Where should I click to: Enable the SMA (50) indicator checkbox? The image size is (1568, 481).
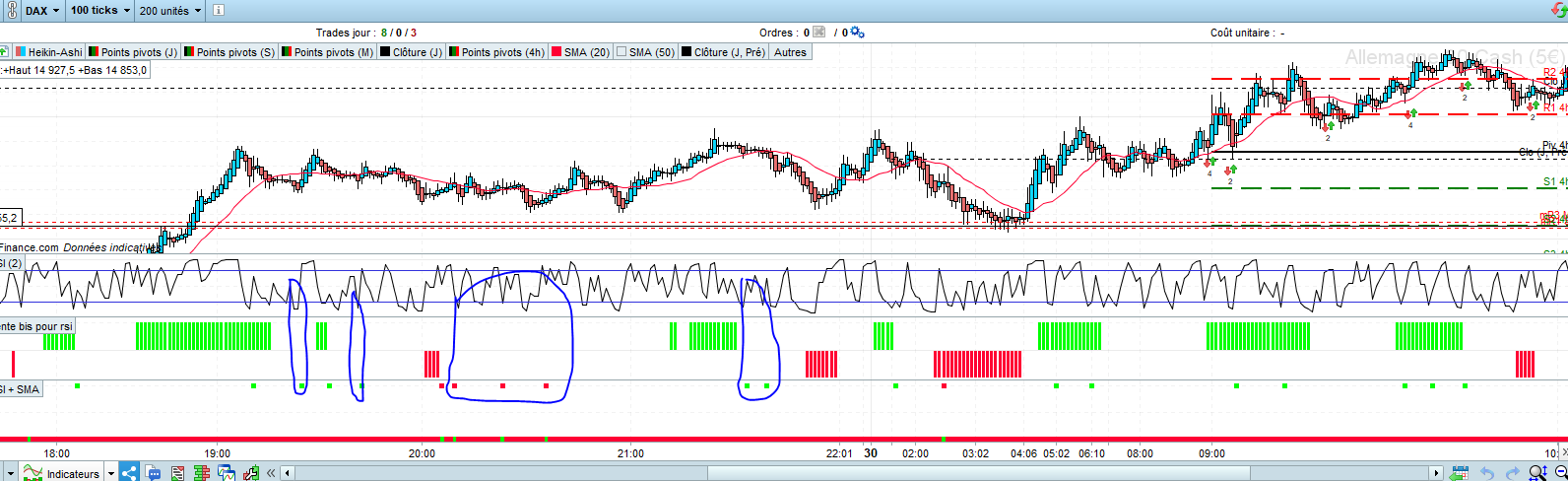pyautogui.click(x=621, y=52)
